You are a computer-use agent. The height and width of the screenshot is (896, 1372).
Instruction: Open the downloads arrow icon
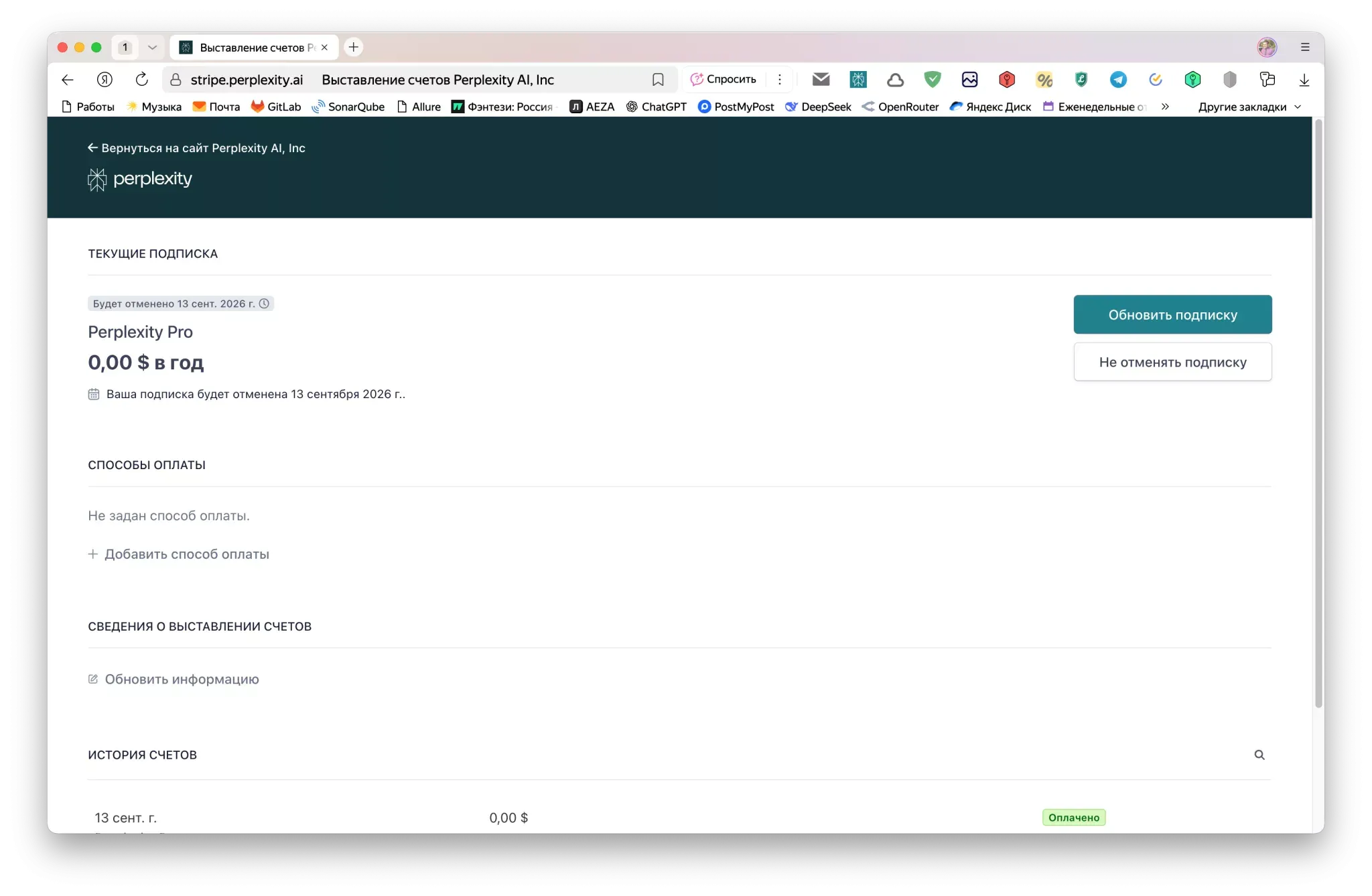tap(1304, 80)
